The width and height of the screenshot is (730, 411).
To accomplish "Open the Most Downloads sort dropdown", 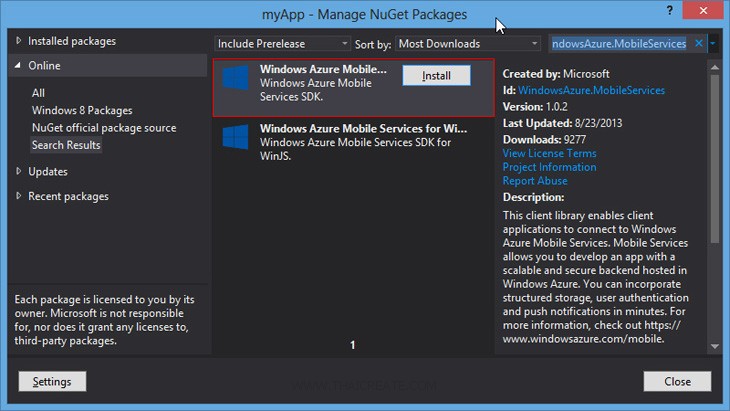I will (468, 44).
